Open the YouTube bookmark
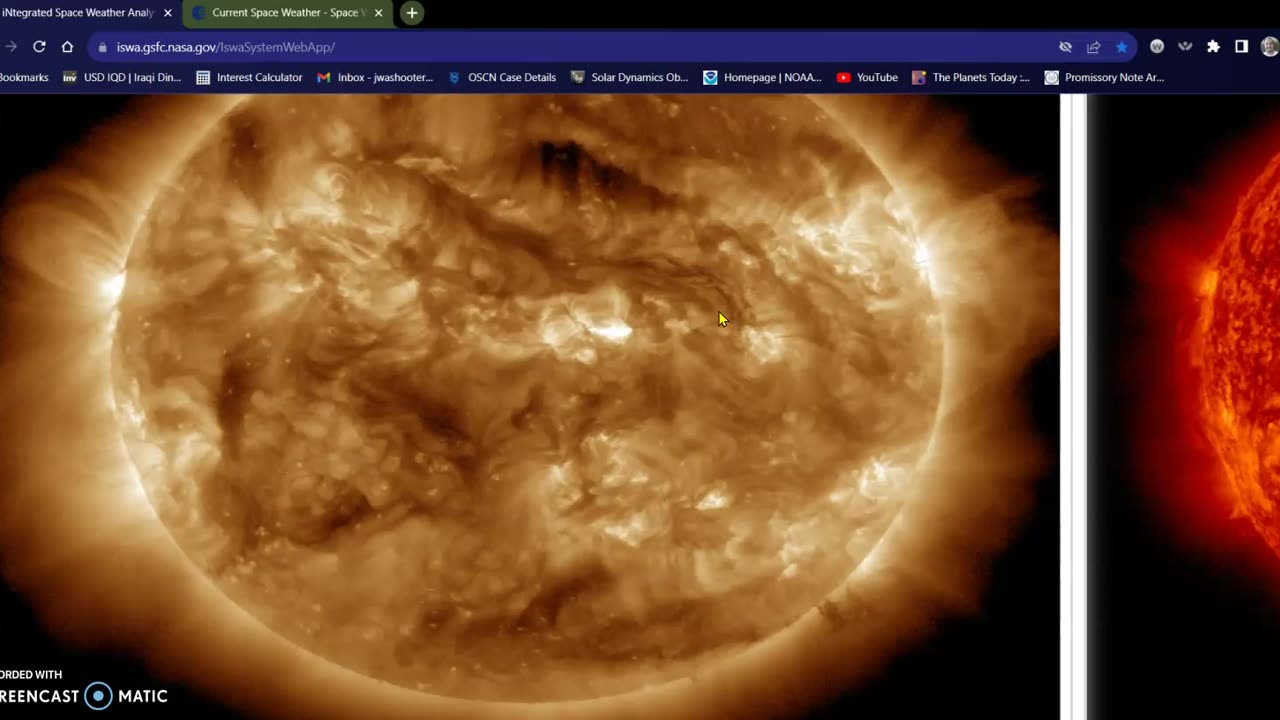The height and width of the screenshot is (720, 1280). point(867,77)
